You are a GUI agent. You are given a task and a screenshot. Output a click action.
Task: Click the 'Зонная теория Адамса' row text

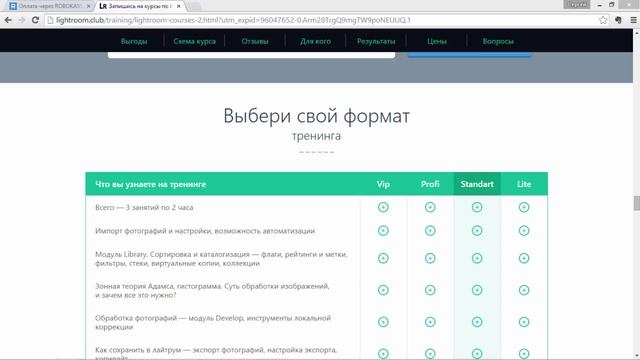pos(212,291)
